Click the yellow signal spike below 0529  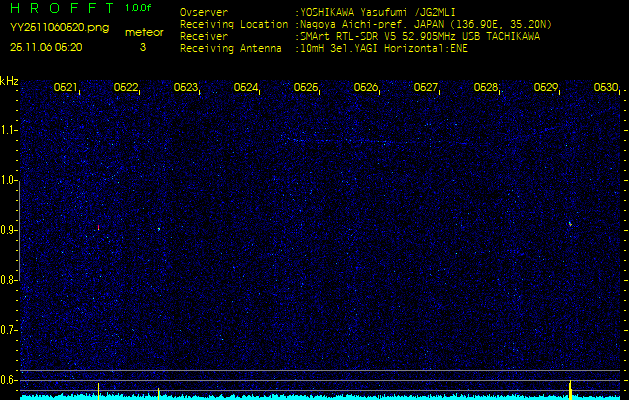[570, 387]
